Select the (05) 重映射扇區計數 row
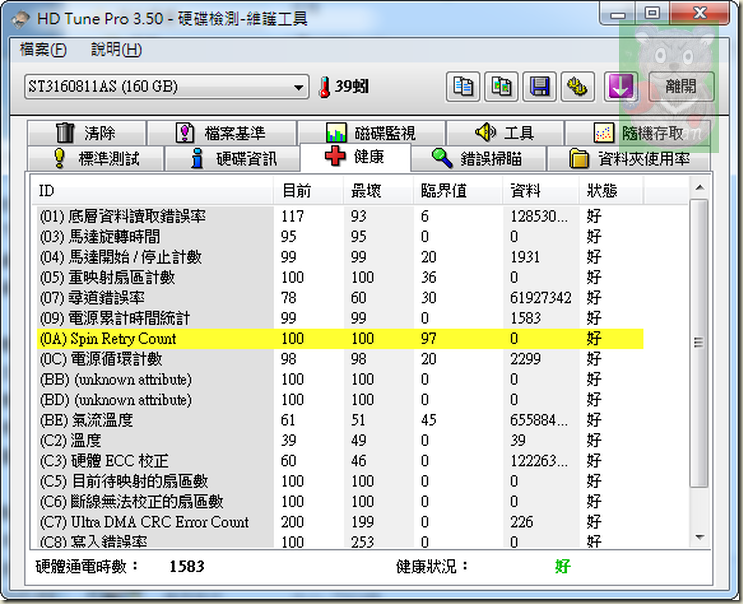The height and width of the screenshot is (604, 743). 340,278
